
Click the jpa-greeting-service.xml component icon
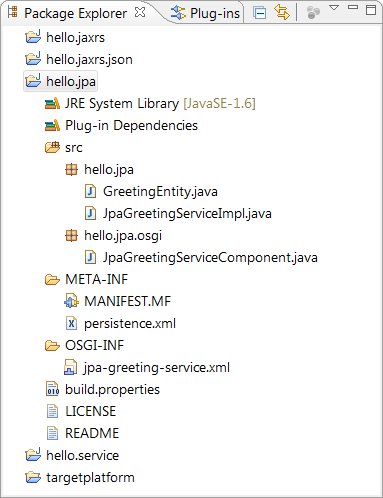[x=71, y=367]
